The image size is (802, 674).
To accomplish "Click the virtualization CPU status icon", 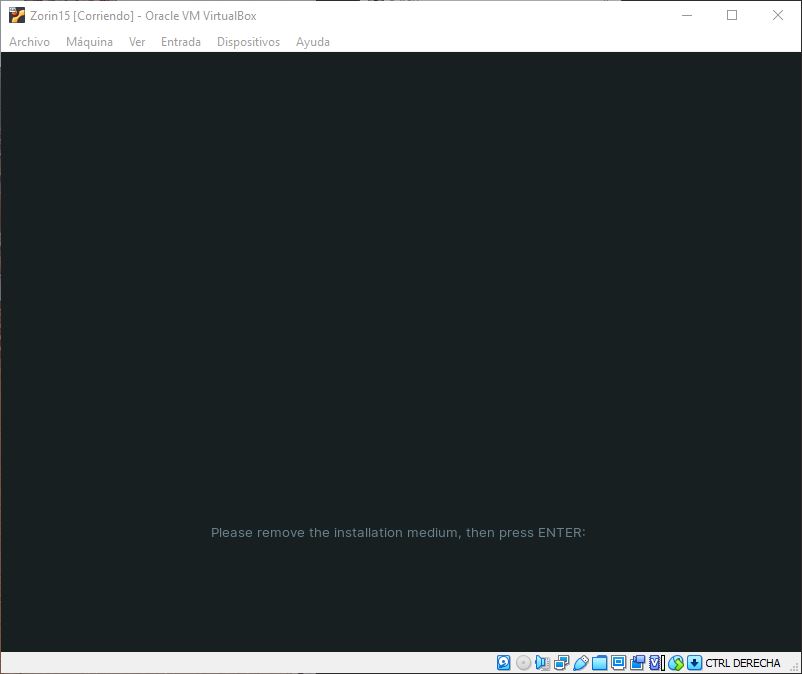I will (x=656, y=663).
